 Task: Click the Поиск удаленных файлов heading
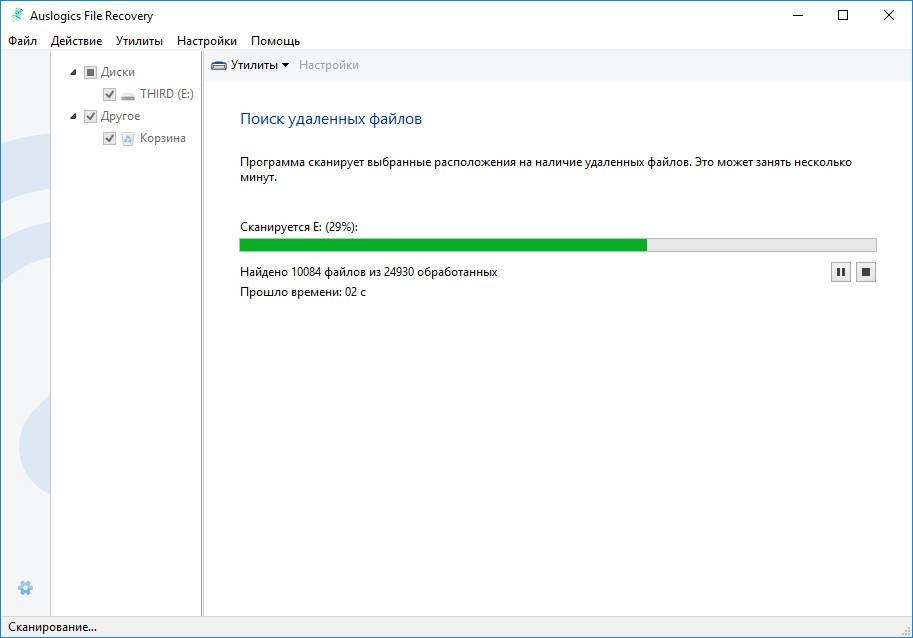[x=331, y=119]
